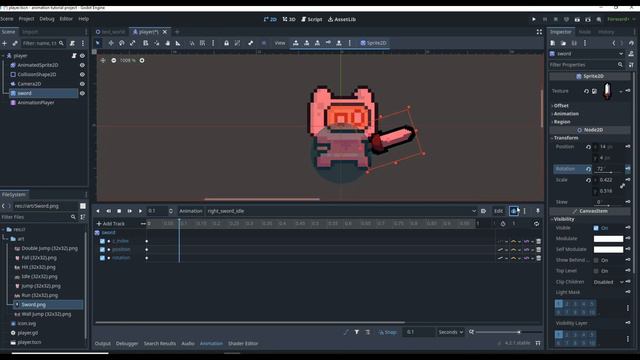Lock the selected node with padlock icon
Image resolution: width=640 pixels, height=360 pixels.
(226, 43)
